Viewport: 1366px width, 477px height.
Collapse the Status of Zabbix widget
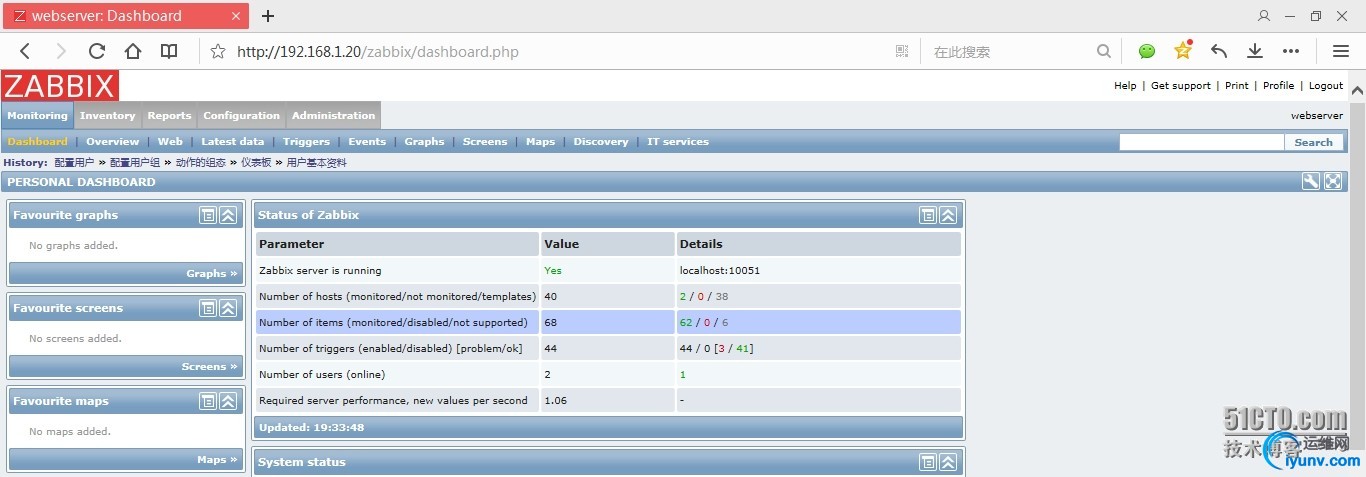tap(948, 215)
